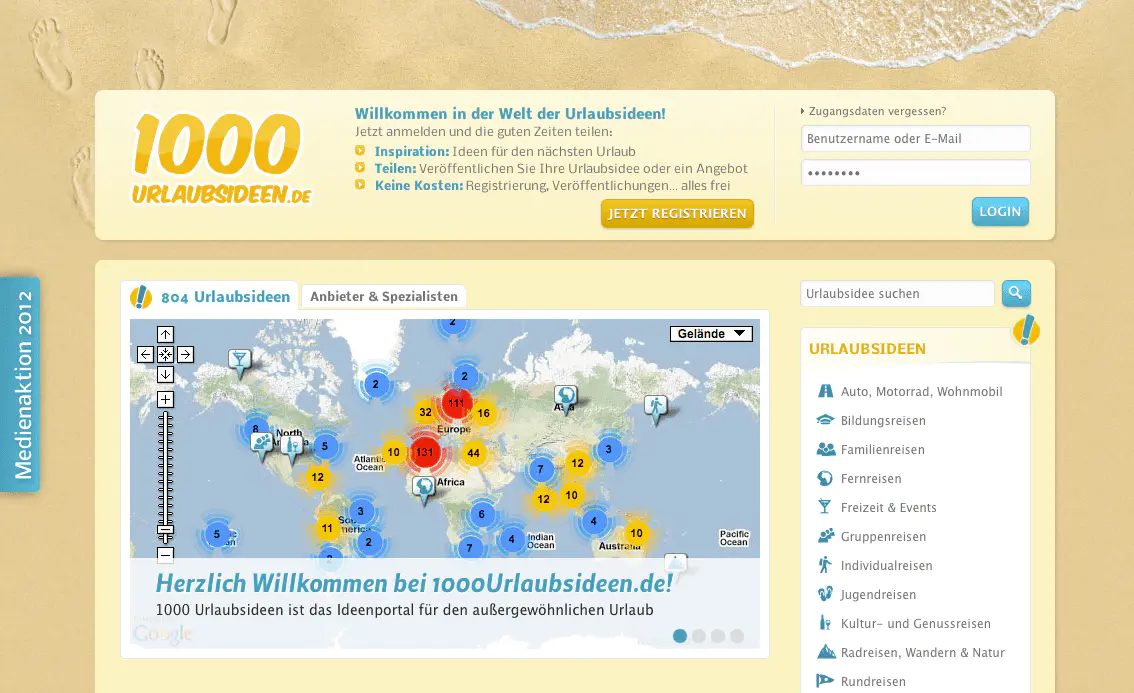Open the Fernreisen category link
The height and width of the screenshot is (693, 1134).
pos(871,478)
